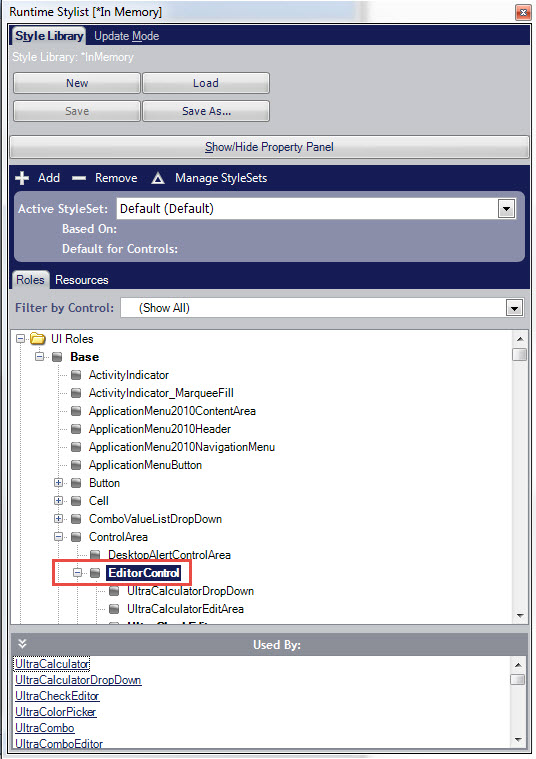536x759 pixels.
Task: Switch to the Style Library tab
Action: (48, 36)
